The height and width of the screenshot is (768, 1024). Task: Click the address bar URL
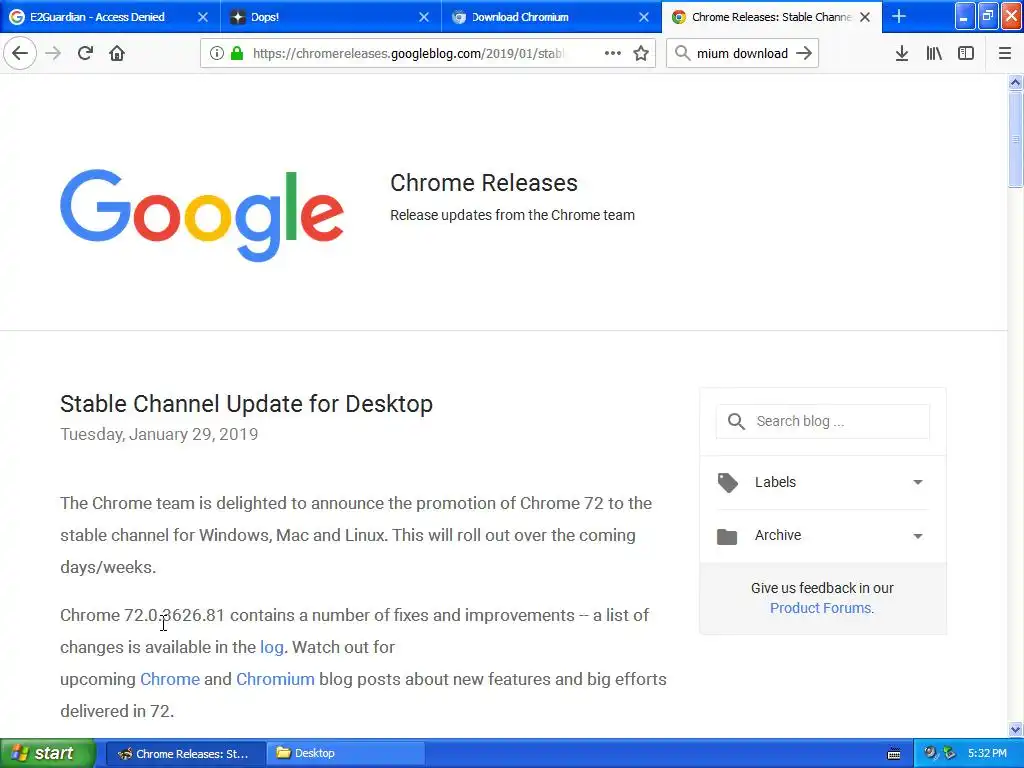(409, 53)
